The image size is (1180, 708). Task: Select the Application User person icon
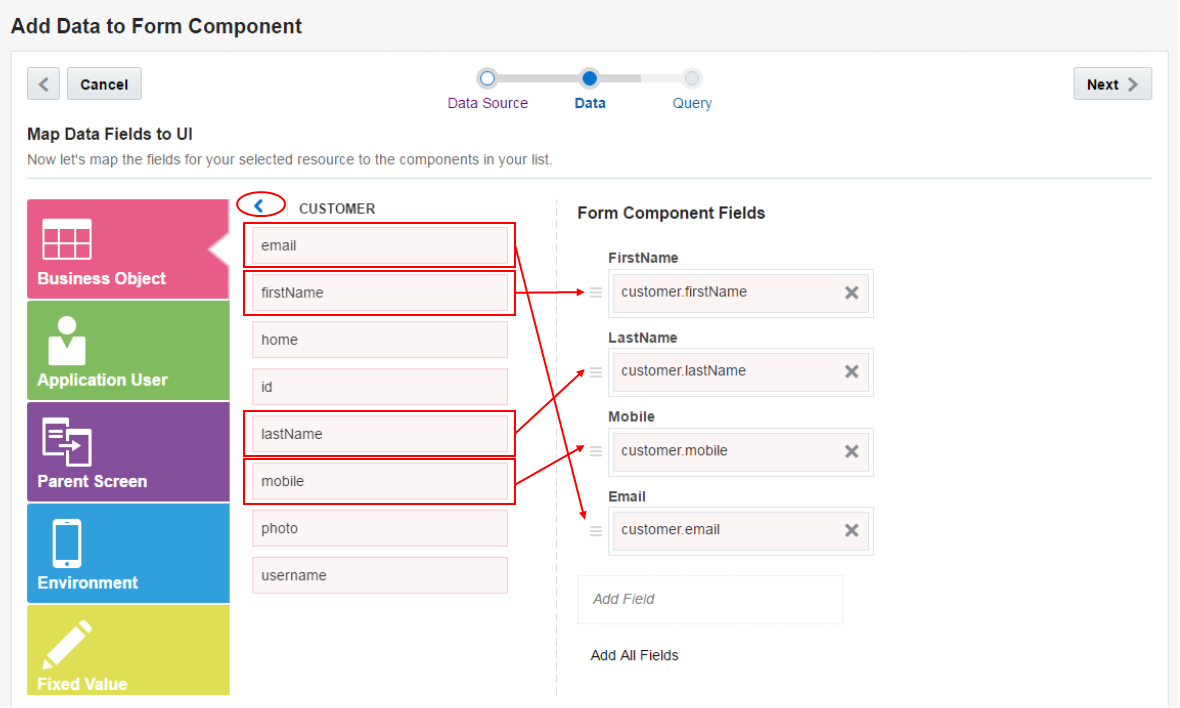click(67, 341)
